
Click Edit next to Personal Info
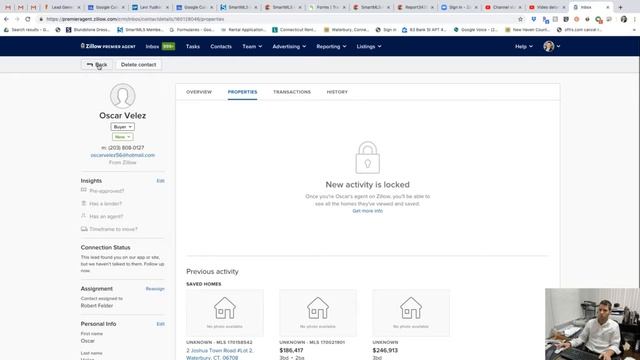[160, 324]
